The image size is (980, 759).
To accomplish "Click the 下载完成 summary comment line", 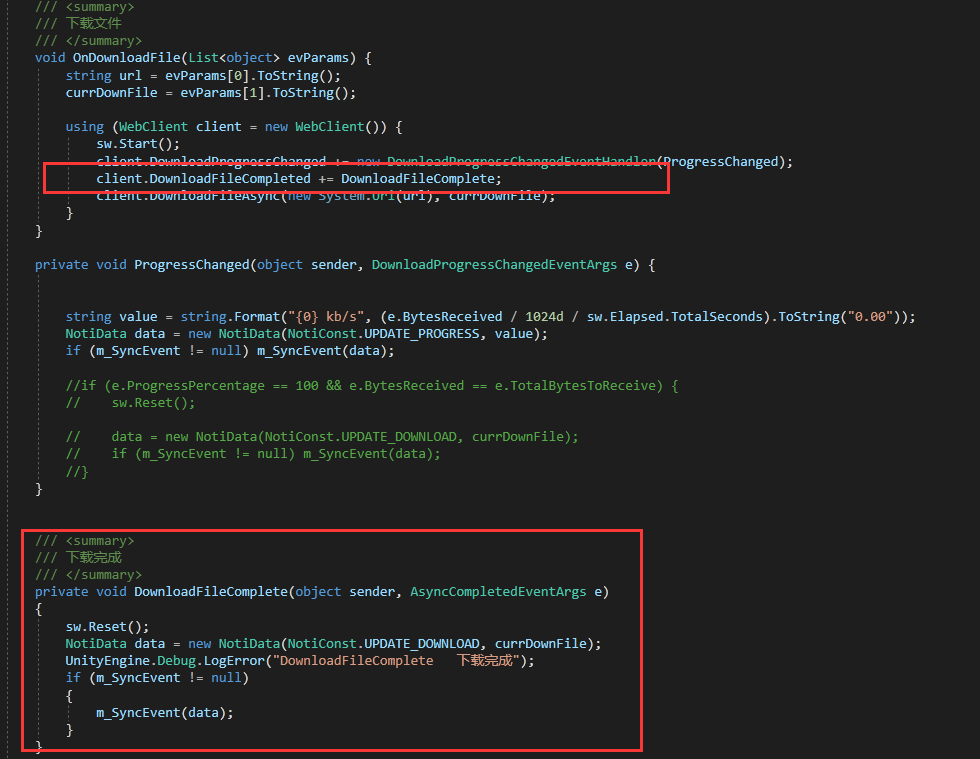I will pyautogui.click(x=78, y=557).
